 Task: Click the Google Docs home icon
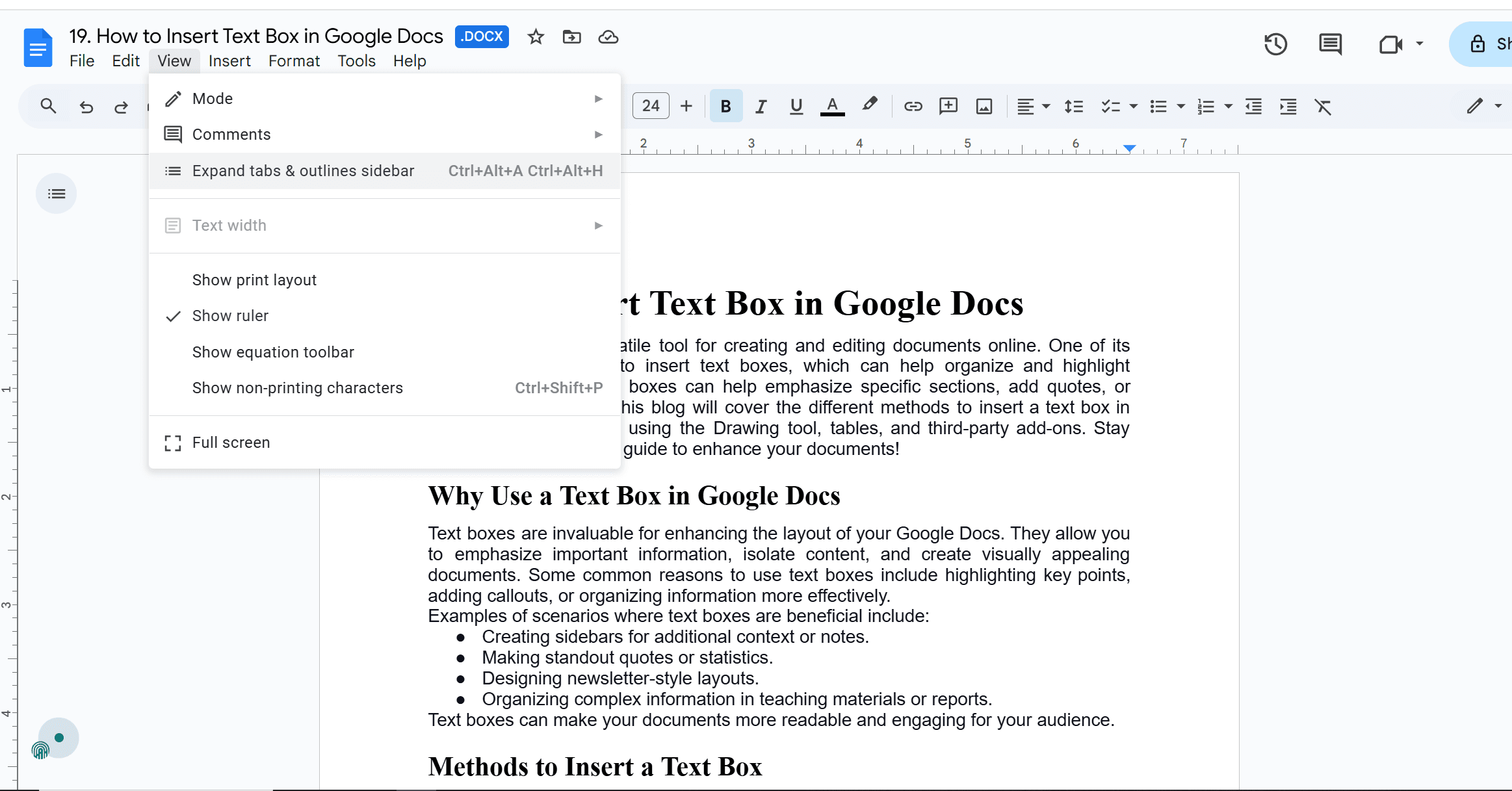(38, 47)
